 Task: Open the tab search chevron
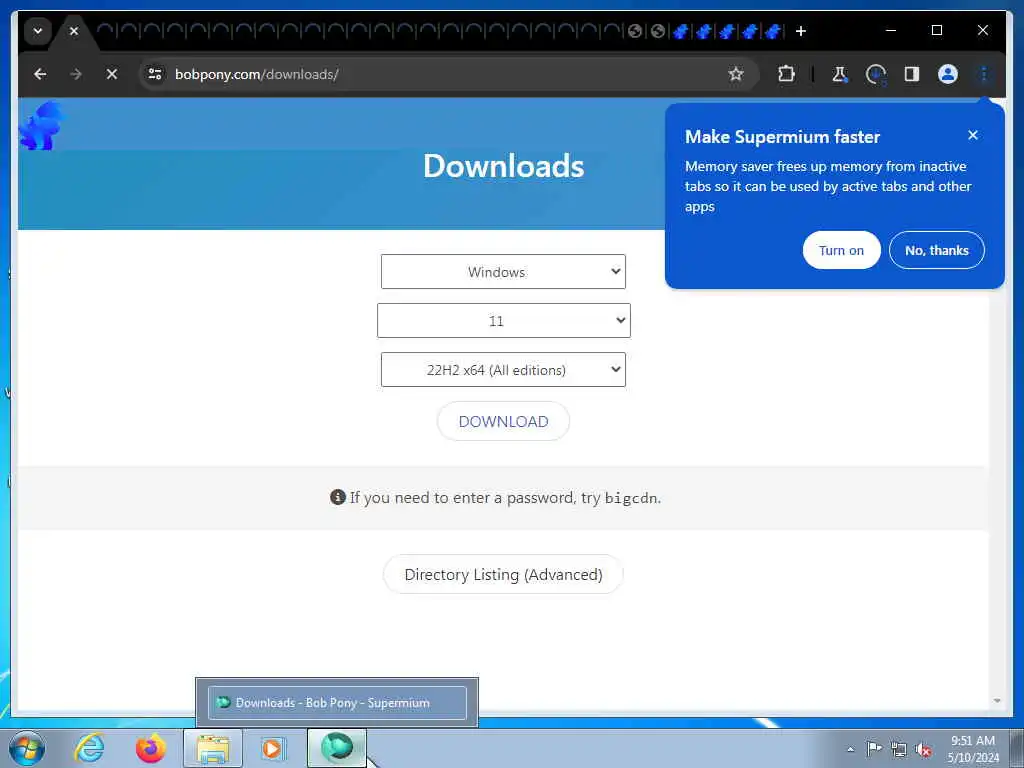tap(38, 31)
